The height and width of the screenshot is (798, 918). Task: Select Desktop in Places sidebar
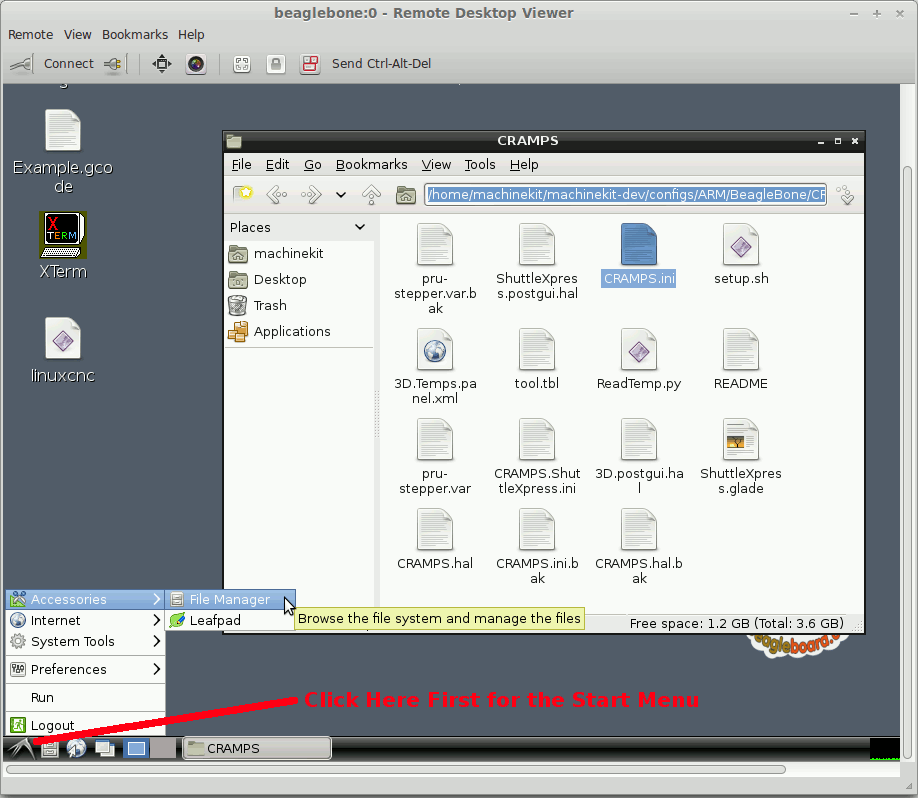tap(299, 280)
